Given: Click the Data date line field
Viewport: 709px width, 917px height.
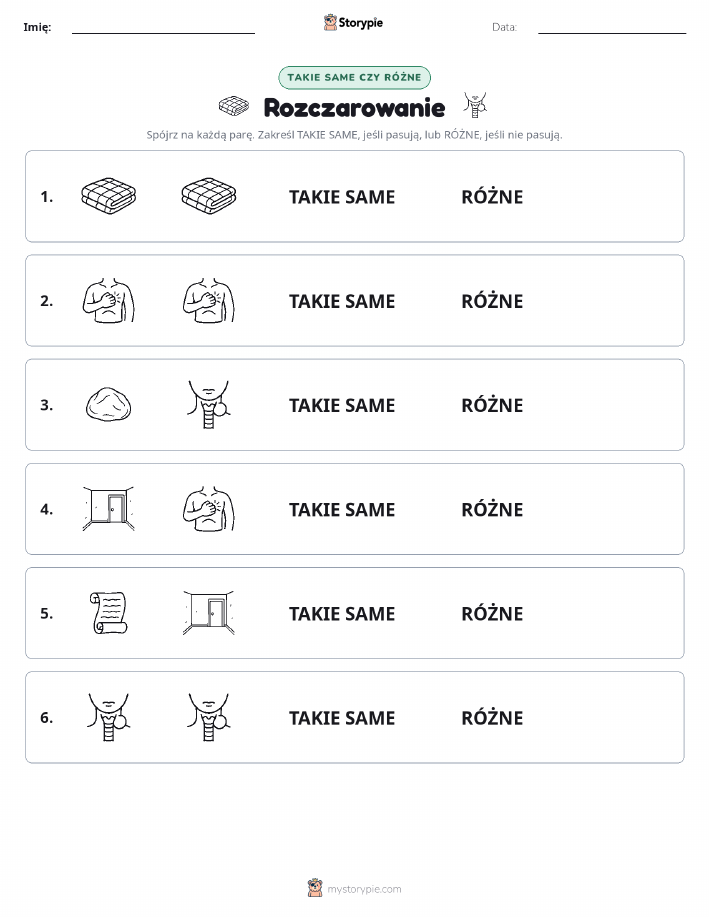Looking at the screenshot, I should [612, 27].
